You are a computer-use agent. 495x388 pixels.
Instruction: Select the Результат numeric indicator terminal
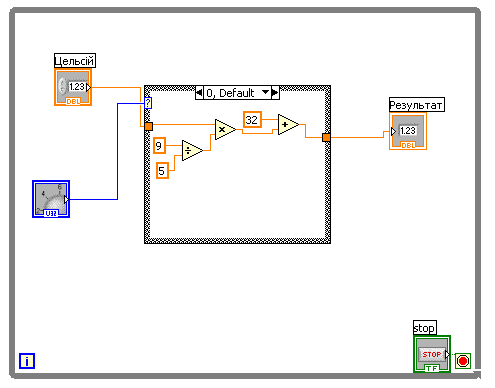pos(408,131)
